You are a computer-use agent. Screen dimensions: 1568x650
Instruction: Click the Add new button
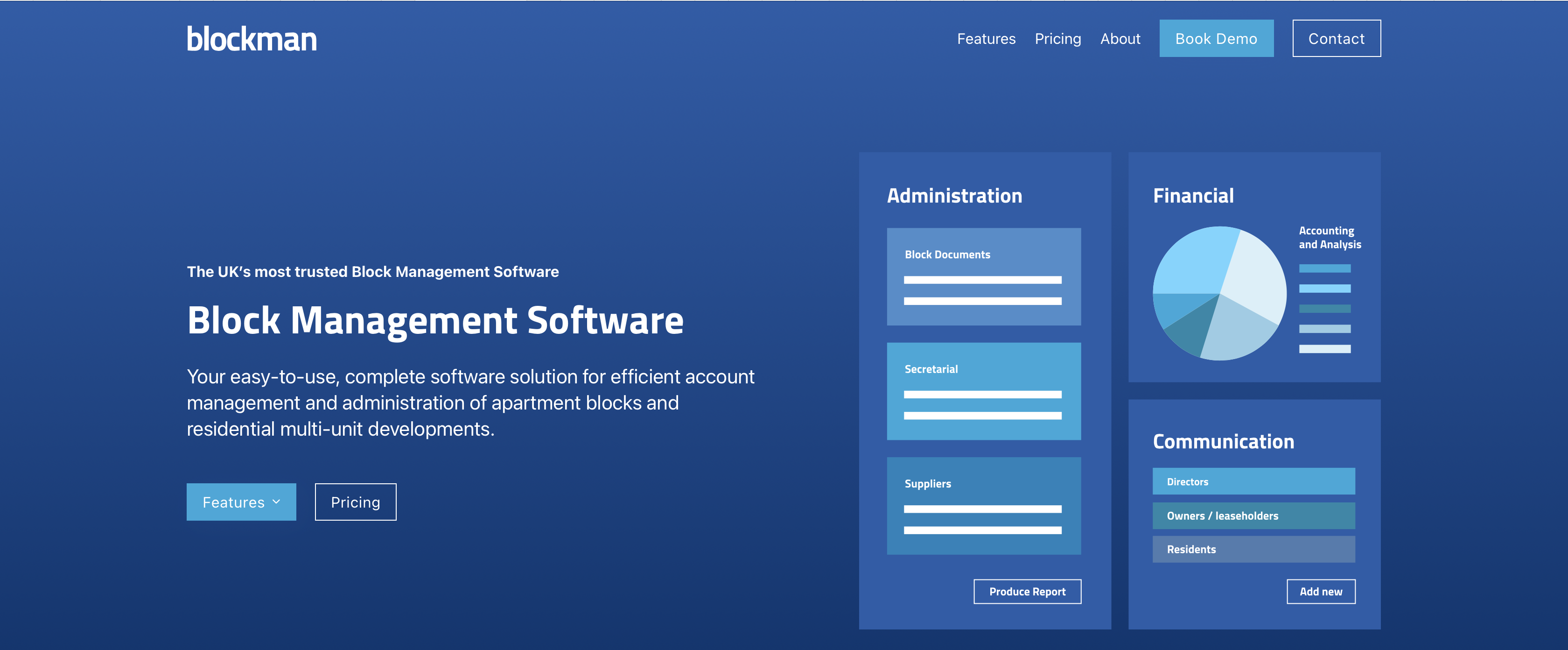[1321, 592]
